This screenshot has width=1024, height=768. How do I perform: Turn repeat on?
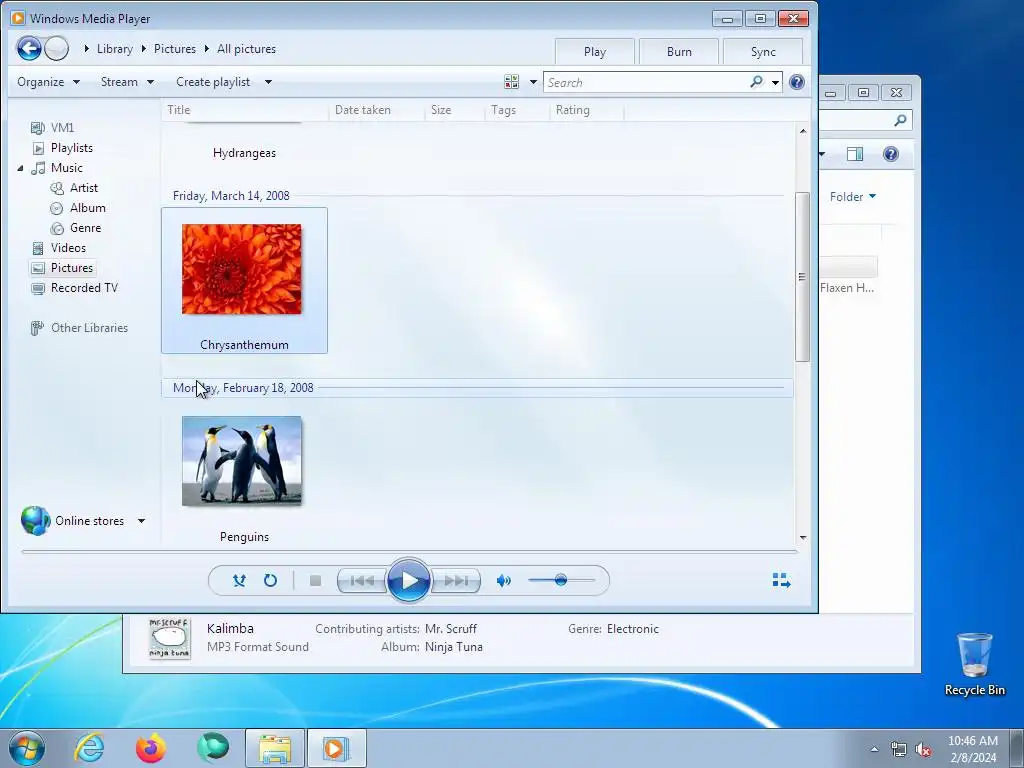270,580
